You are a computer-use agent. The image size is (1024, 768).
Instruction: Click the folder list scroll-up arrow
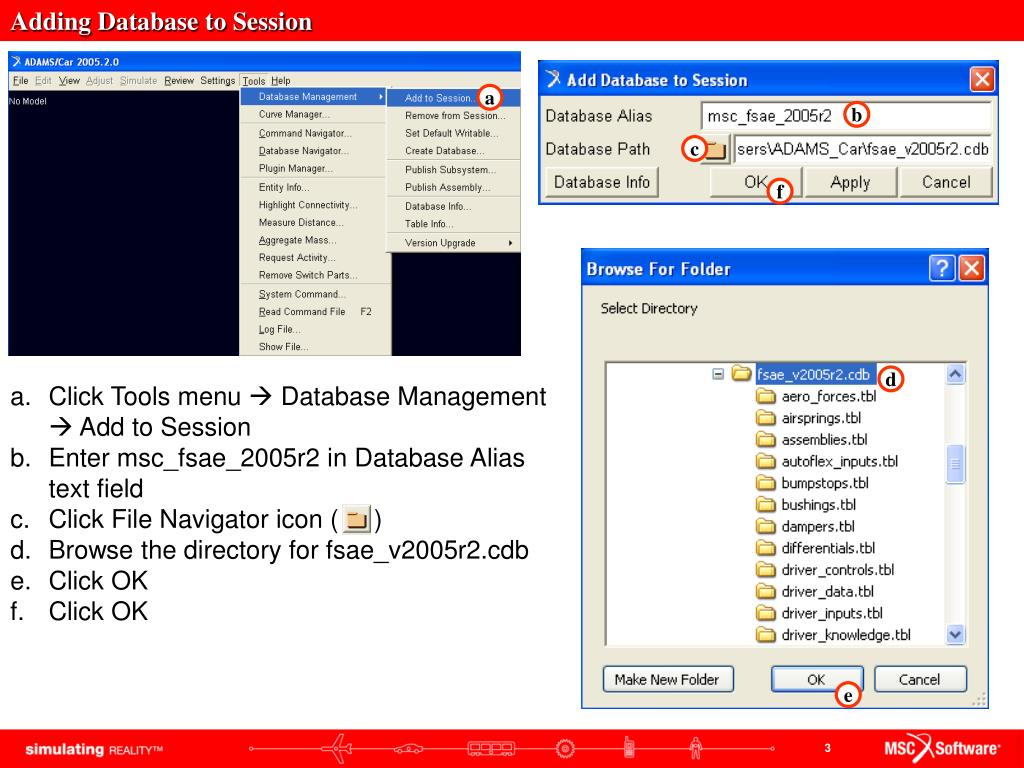(955, 374)
